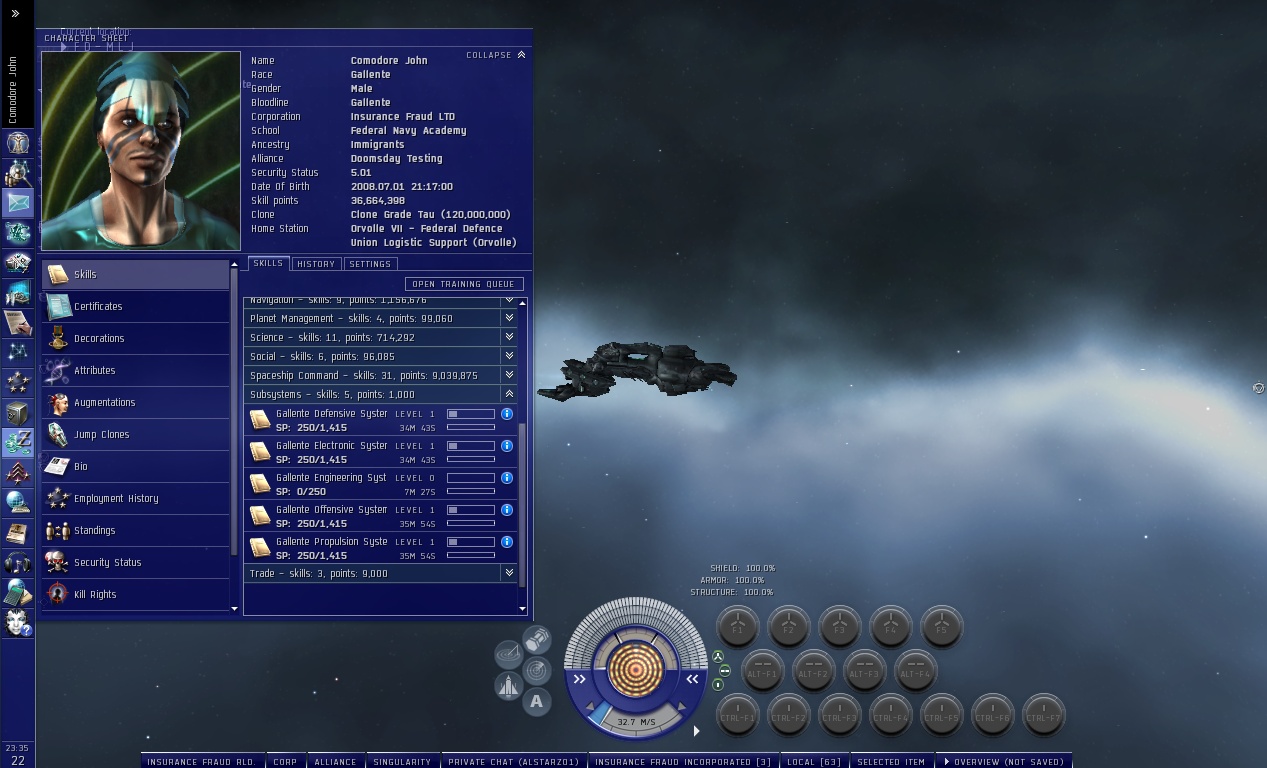
Task: Open the star map icon in the sidebar
Action: (x=17, y=352)
